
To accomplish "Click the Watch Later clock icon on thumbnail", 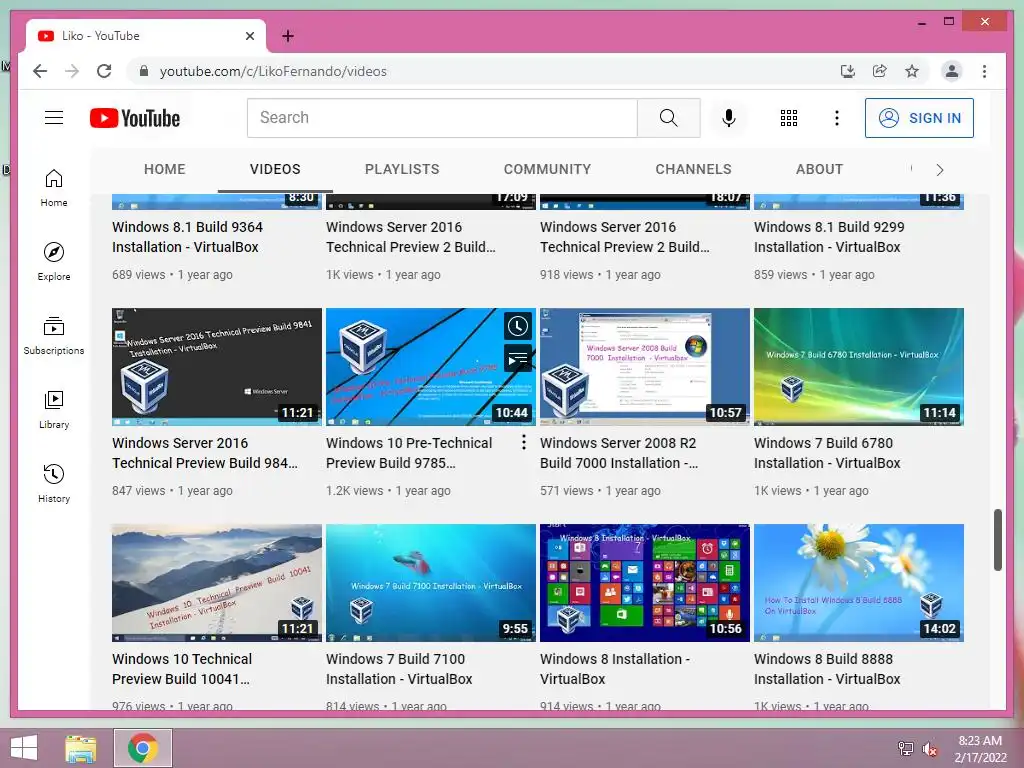I will [518, 326].
